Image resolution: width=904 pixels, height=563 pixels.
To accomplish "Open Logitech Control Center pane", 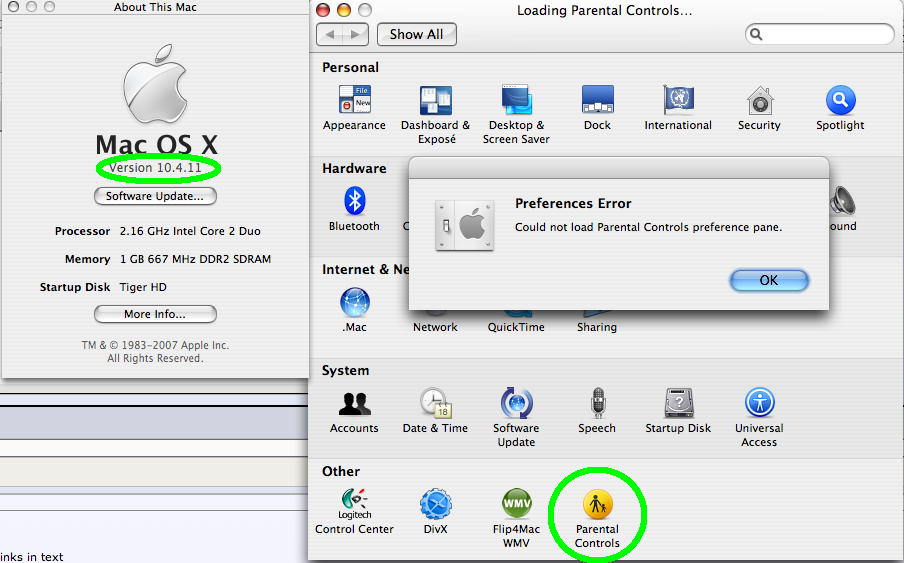I will click(354, 512).
